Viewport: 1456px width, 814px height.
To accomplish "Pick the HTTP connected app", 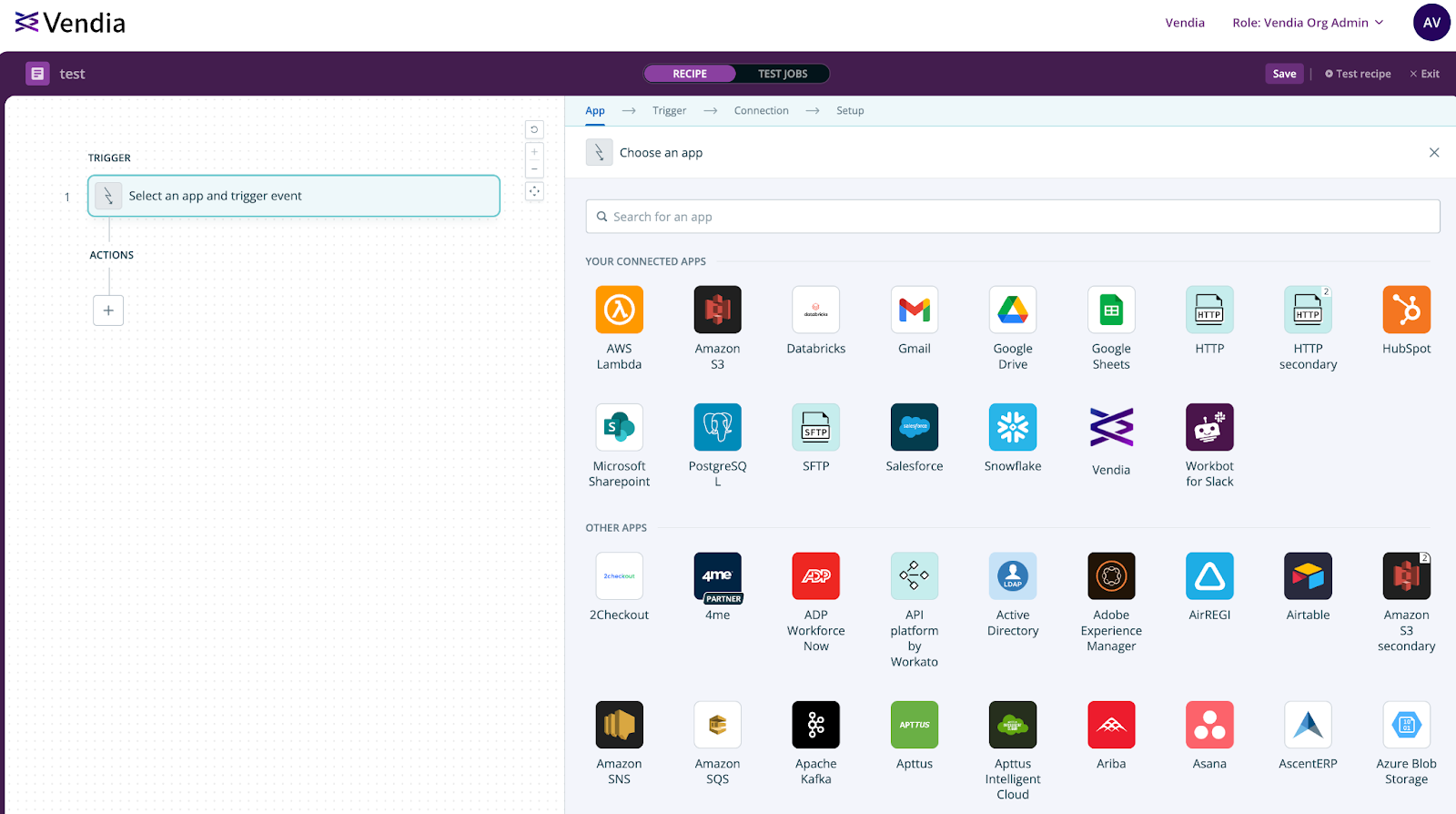I will coord(1209,310).
